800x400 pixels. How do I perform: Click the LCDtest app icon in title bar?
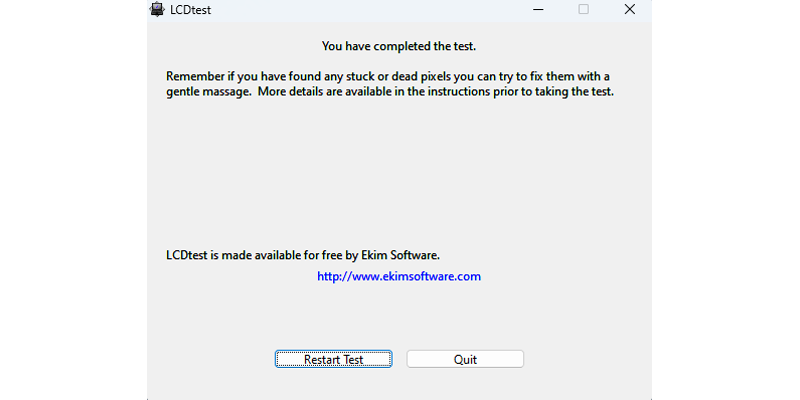pyautogui.click(x=158, y=10)
